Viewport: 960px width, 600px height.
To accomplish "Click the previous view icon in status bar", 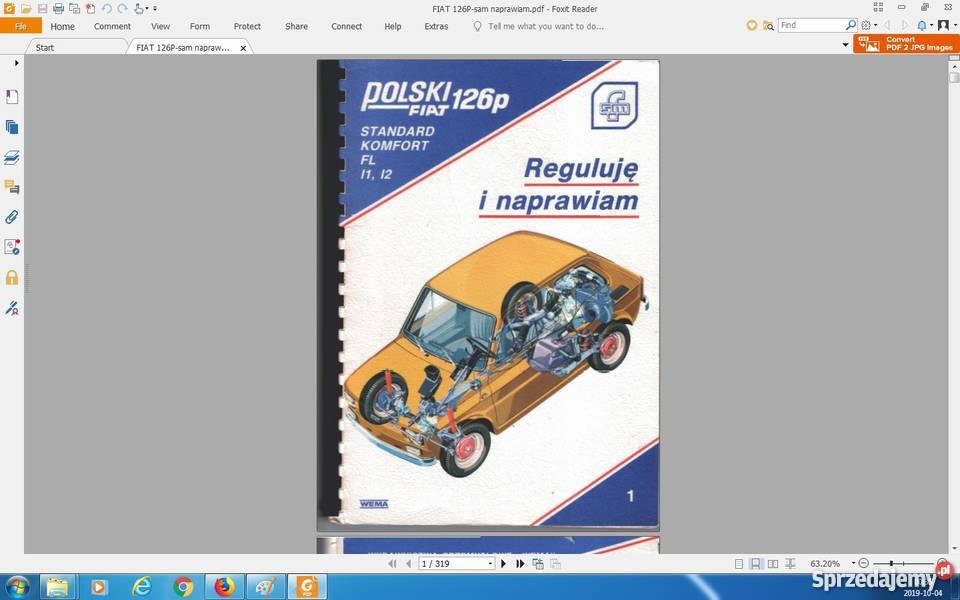I will click(x=538, y=564).
